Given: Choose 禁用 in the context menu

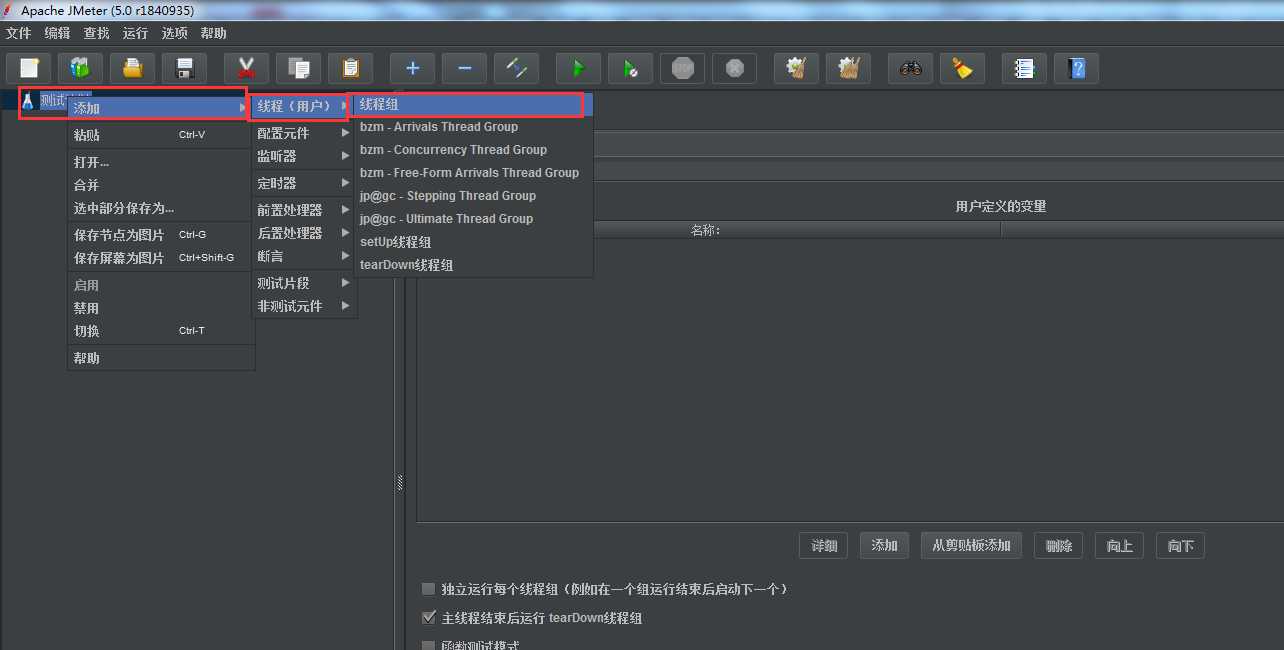Looking at the screenshot, I should coord(161,308).
